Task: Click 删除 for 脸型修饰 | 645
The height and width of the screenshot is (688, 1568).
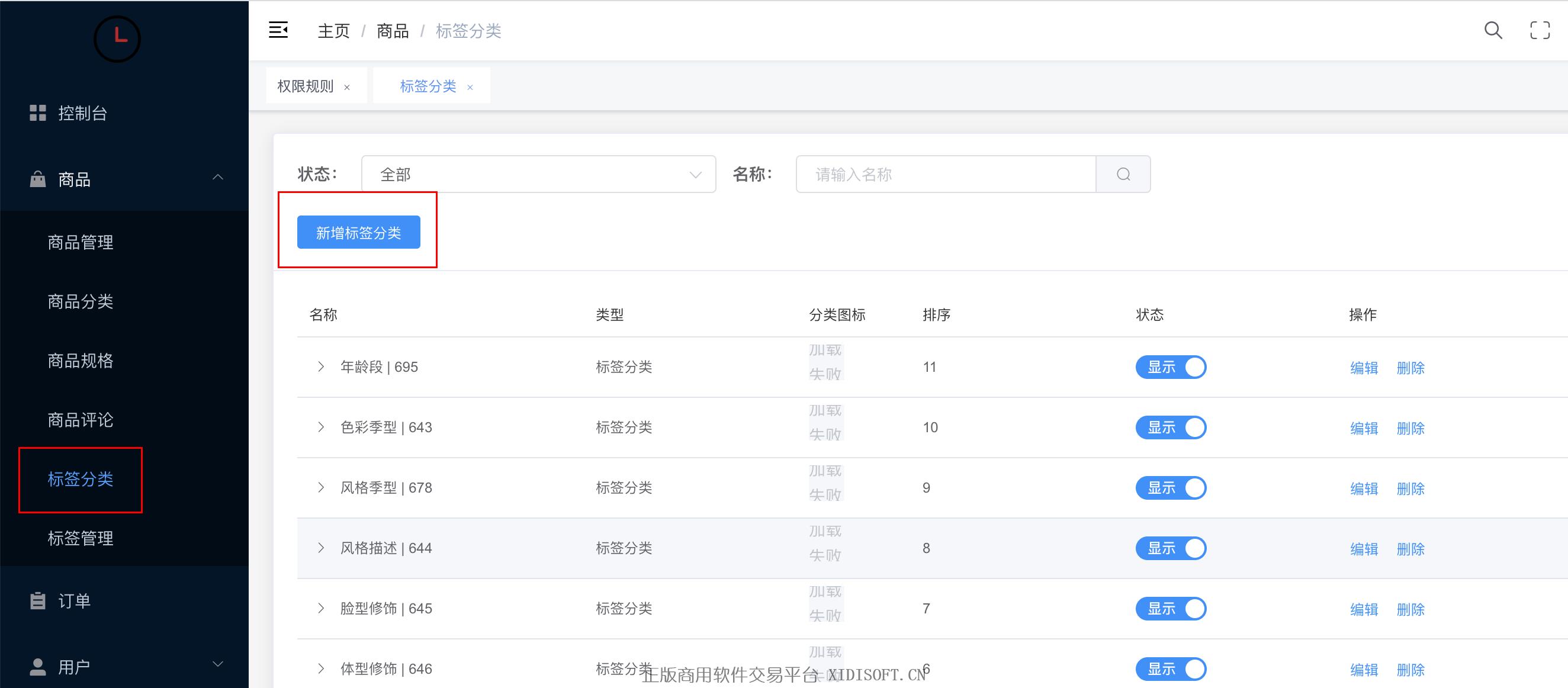Action: [x=1410, y=609]
